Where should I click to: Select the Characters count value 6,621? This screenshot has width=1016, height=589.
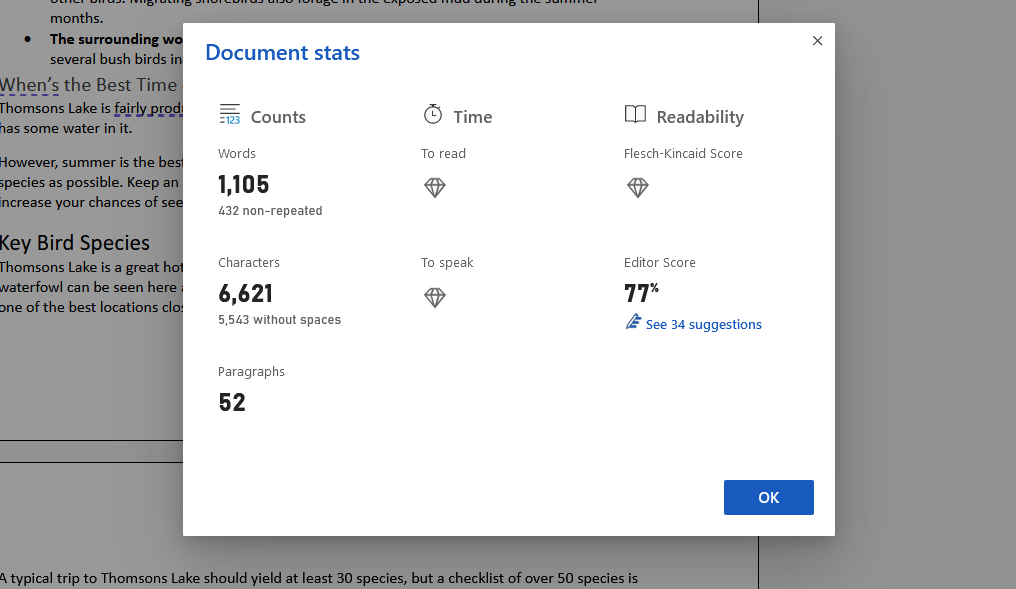(245, 293)
